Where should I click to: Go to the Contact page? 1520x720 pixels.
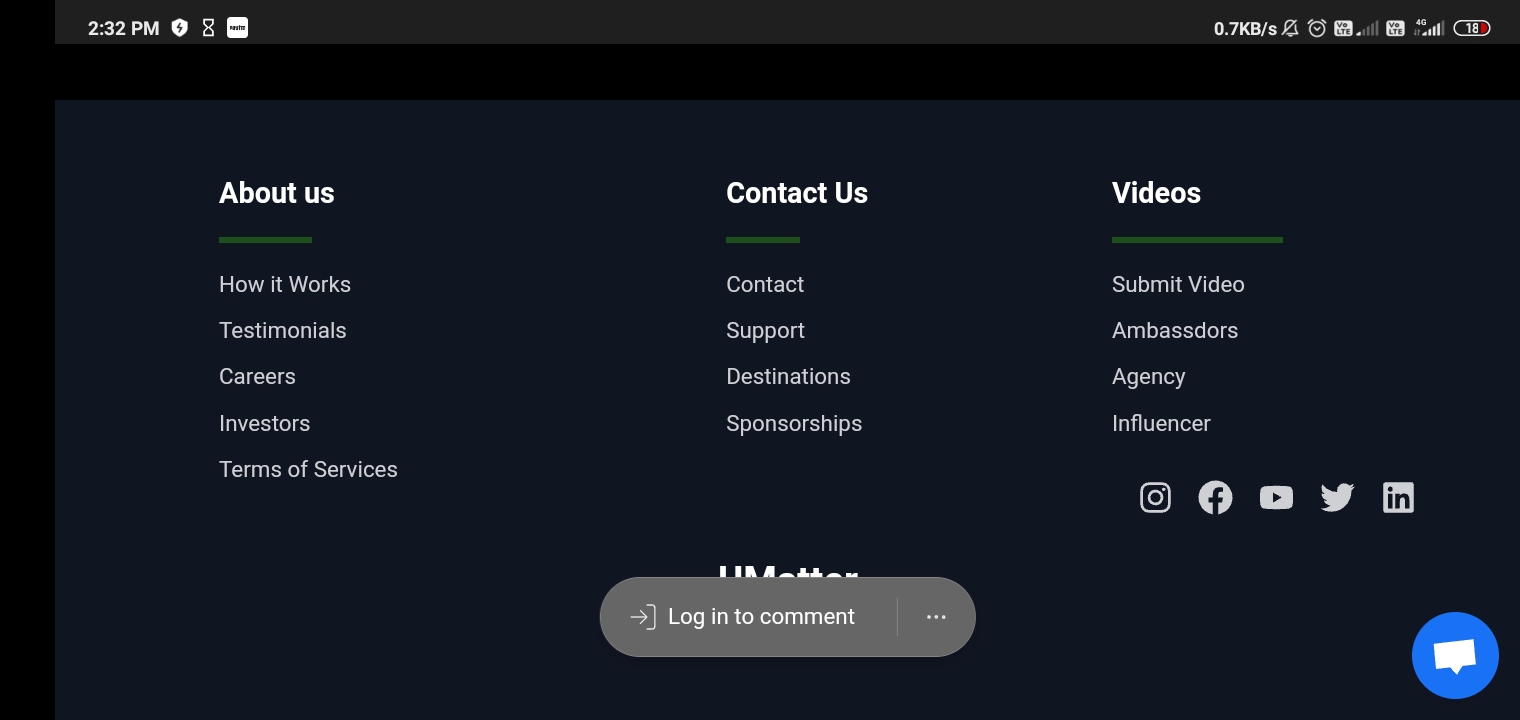click(765, 284)
